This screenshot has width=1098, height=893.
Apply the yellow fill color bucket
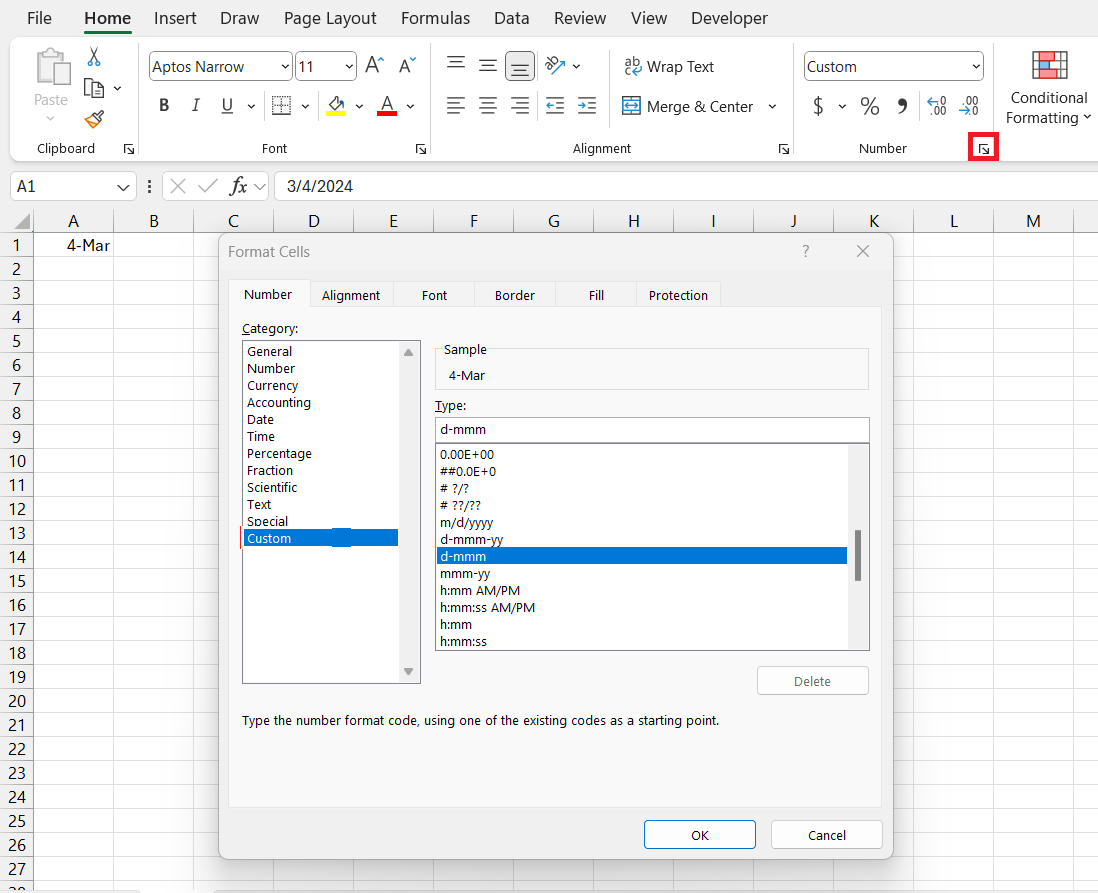click(336, 106)
